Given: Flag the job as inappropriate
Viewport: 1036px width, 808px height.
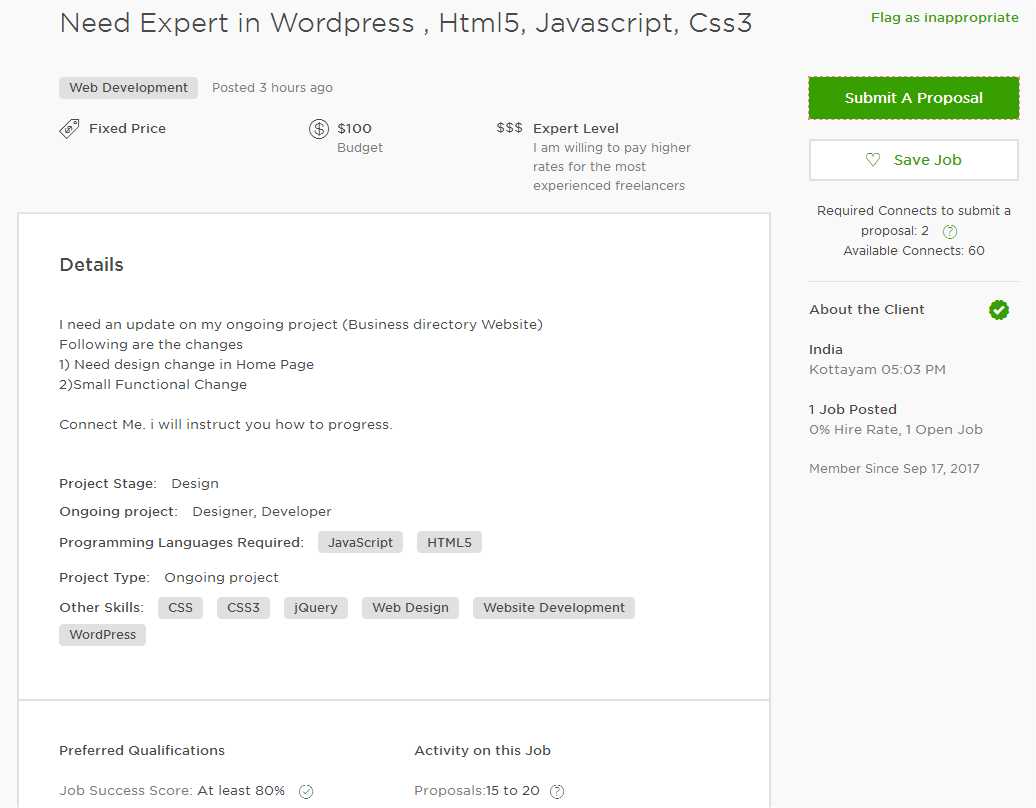Looking at the screenshot, I should coord(944,18).
